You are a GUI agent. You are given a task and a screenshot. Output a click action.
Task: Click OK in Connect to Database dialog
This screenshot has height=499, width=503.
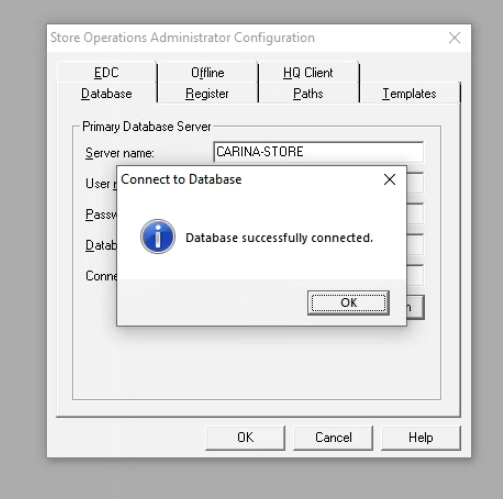click(348, 303)
